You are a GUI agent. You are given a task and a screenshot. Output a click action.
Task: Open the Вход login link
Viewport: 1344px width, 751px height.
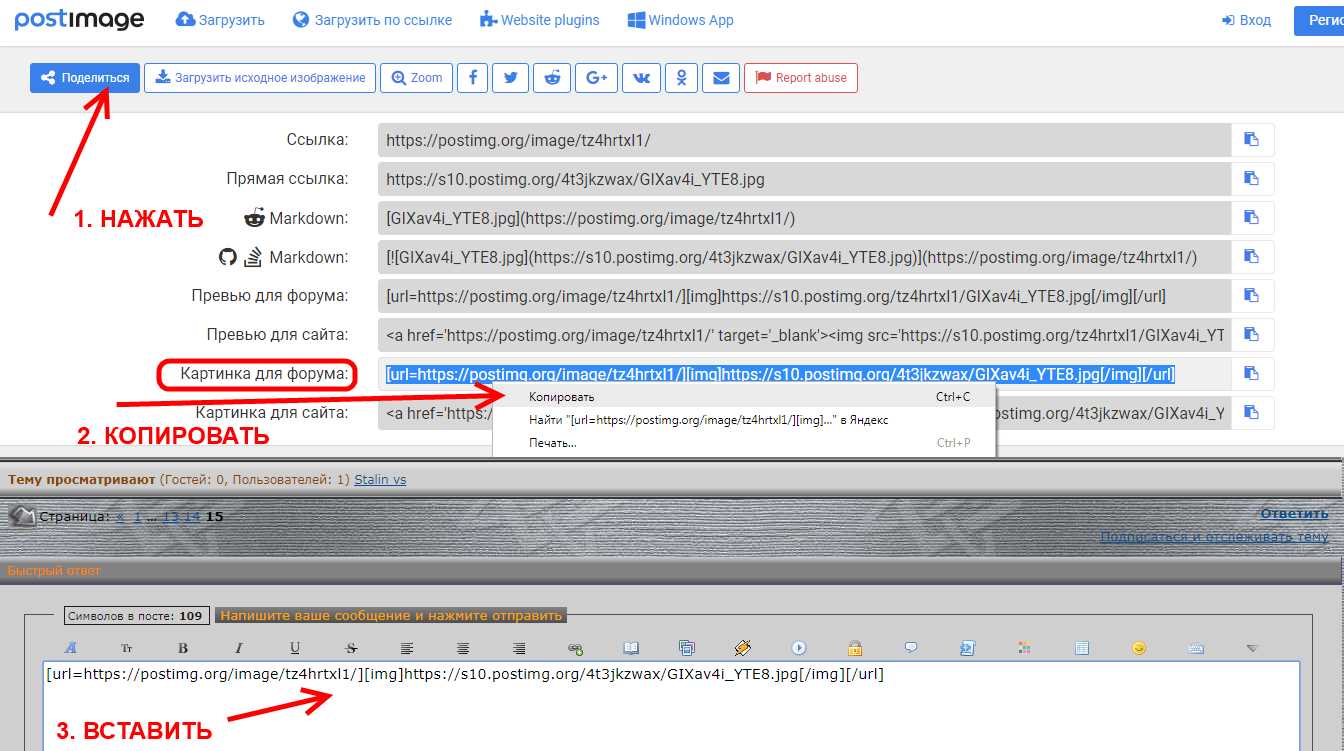pos(1246,20)
